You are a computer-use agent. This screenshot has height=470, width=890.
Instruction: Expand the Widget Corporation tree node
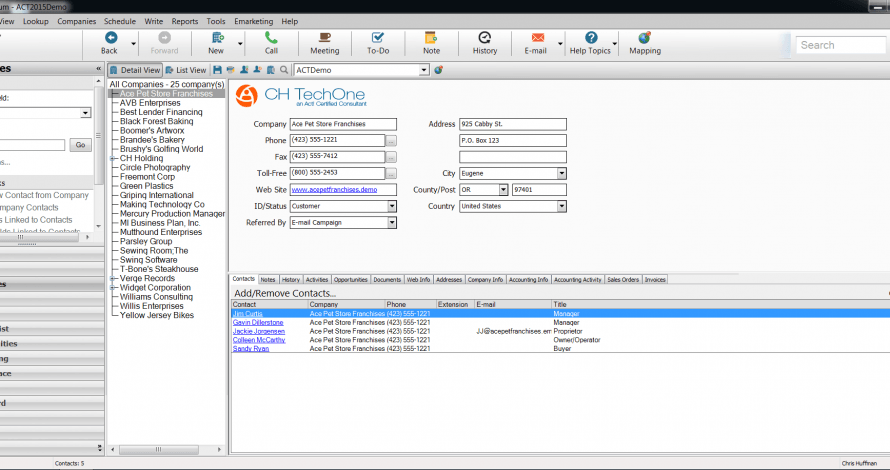point(112,288)
